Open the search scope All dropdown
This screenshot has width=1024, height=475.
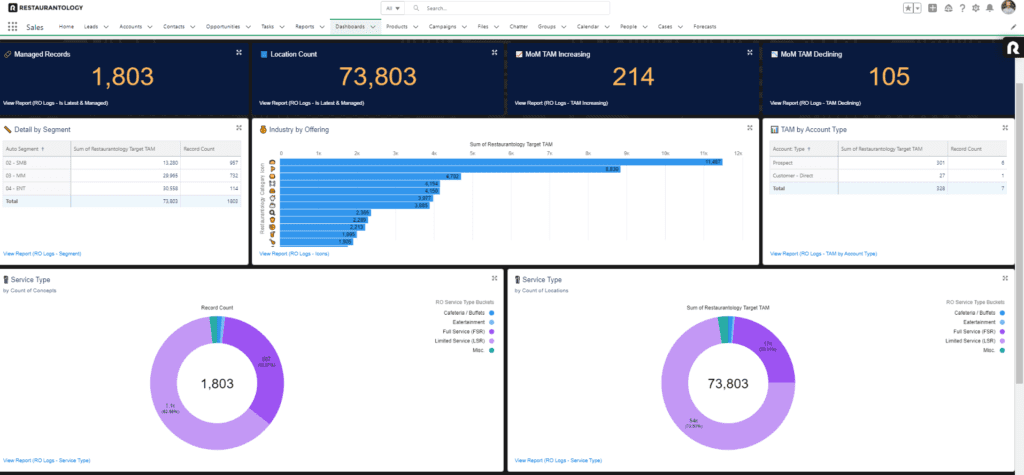coord(392,8)
